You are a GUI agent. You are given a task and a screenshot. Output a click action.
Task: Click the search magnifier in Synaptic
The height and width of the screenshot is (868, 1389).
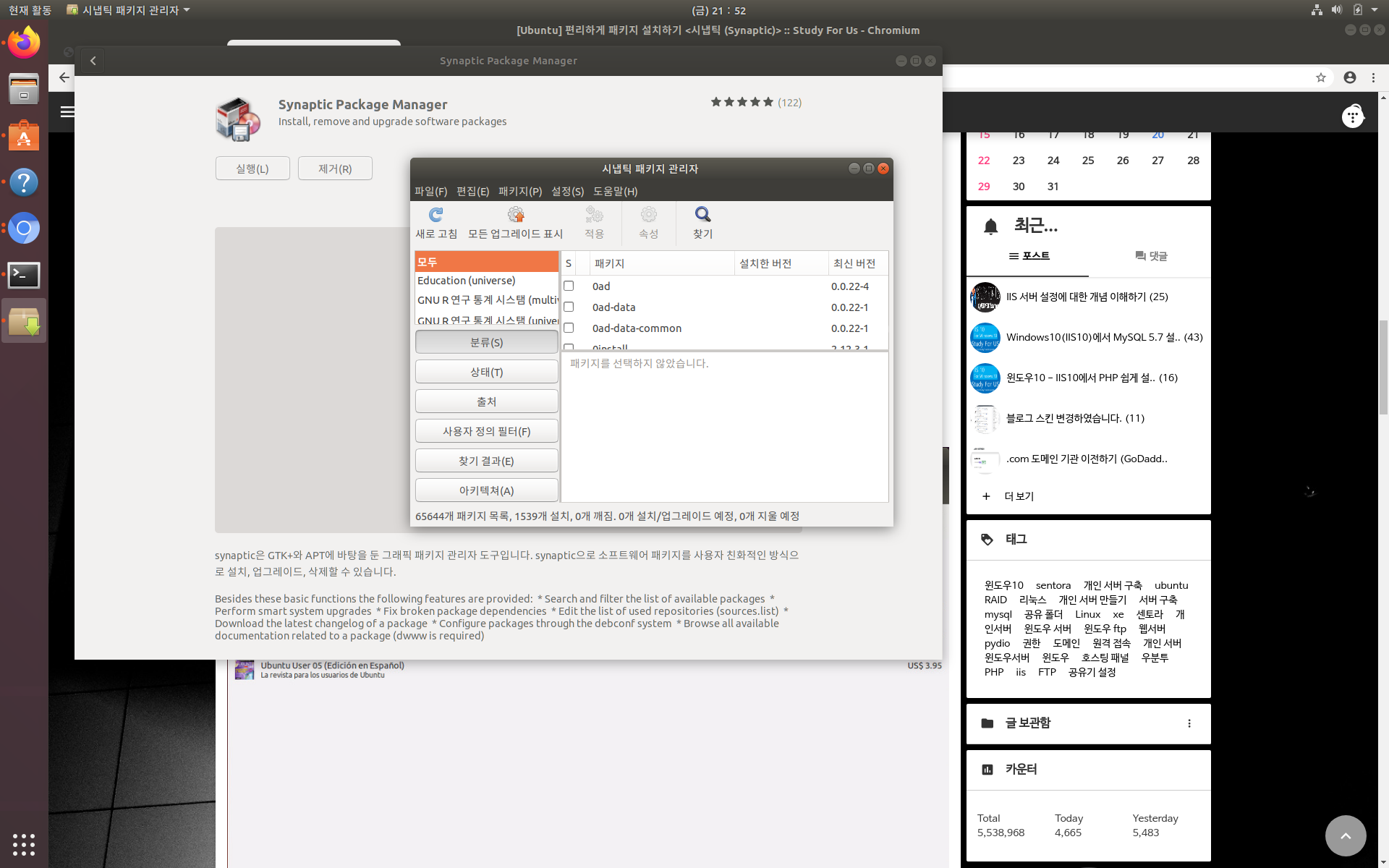click(702, 215)
